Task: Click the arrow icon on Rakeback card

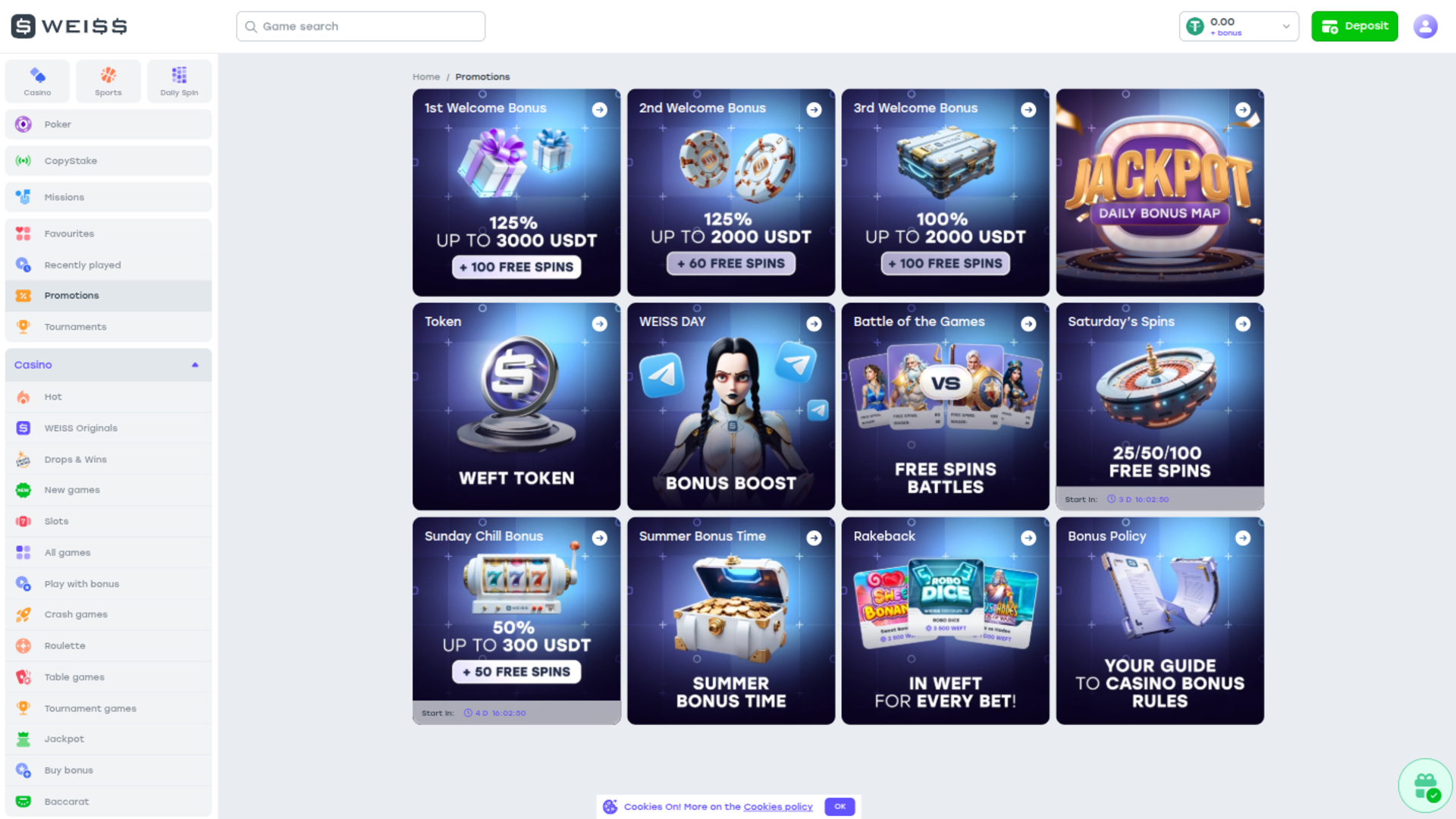Action: click(1028, 538)
